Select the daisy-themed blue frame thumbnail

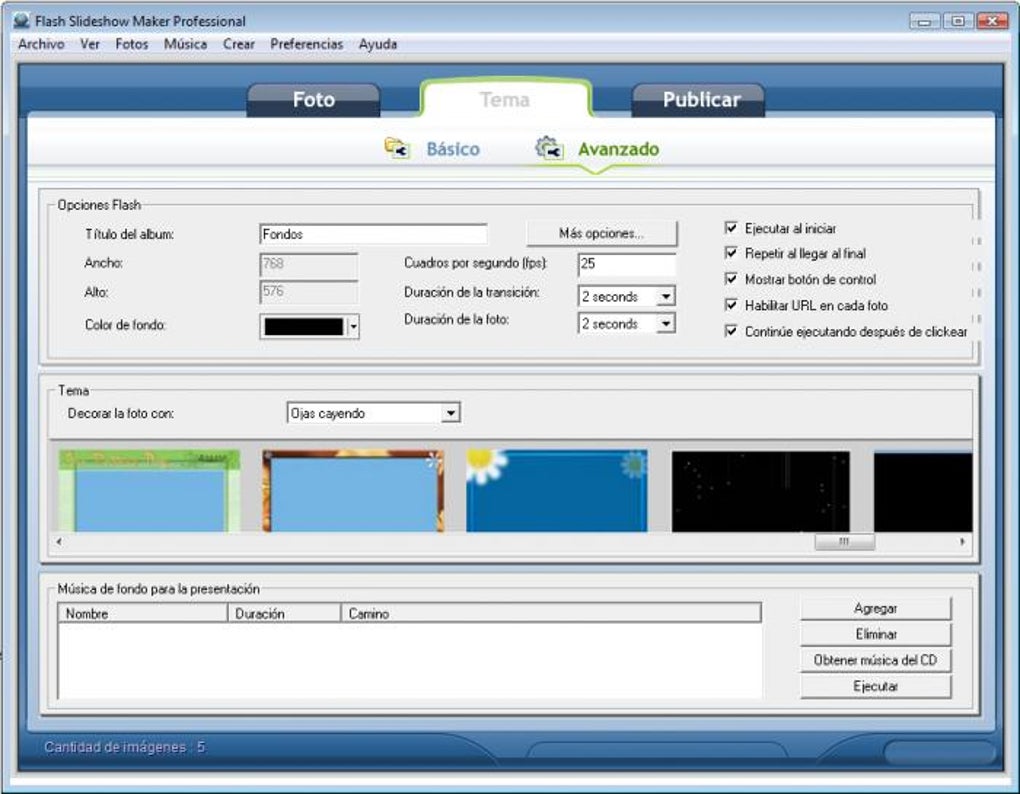coord(554,489)
